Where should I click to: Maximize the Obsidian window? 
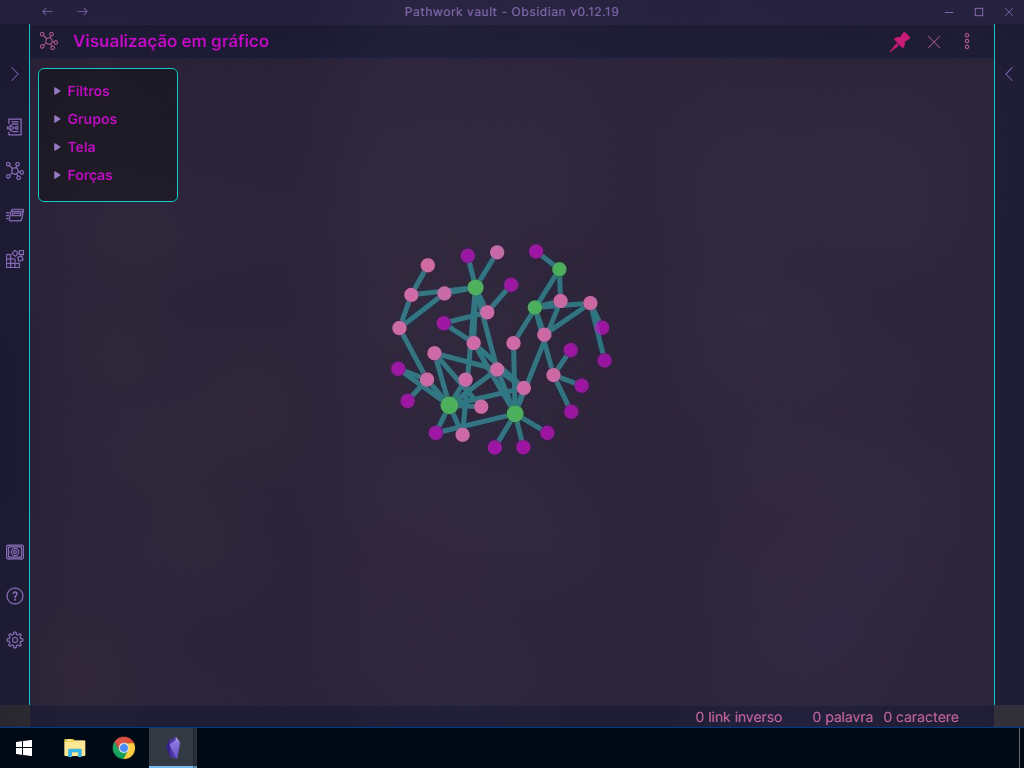pyautogui.click(x=979, y=12)
